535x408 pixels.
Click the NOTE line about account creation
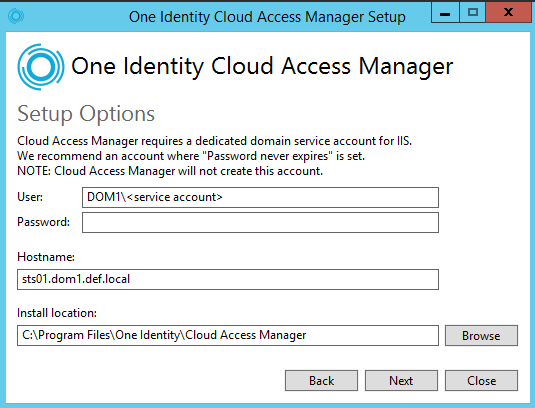tap(170, 171)
